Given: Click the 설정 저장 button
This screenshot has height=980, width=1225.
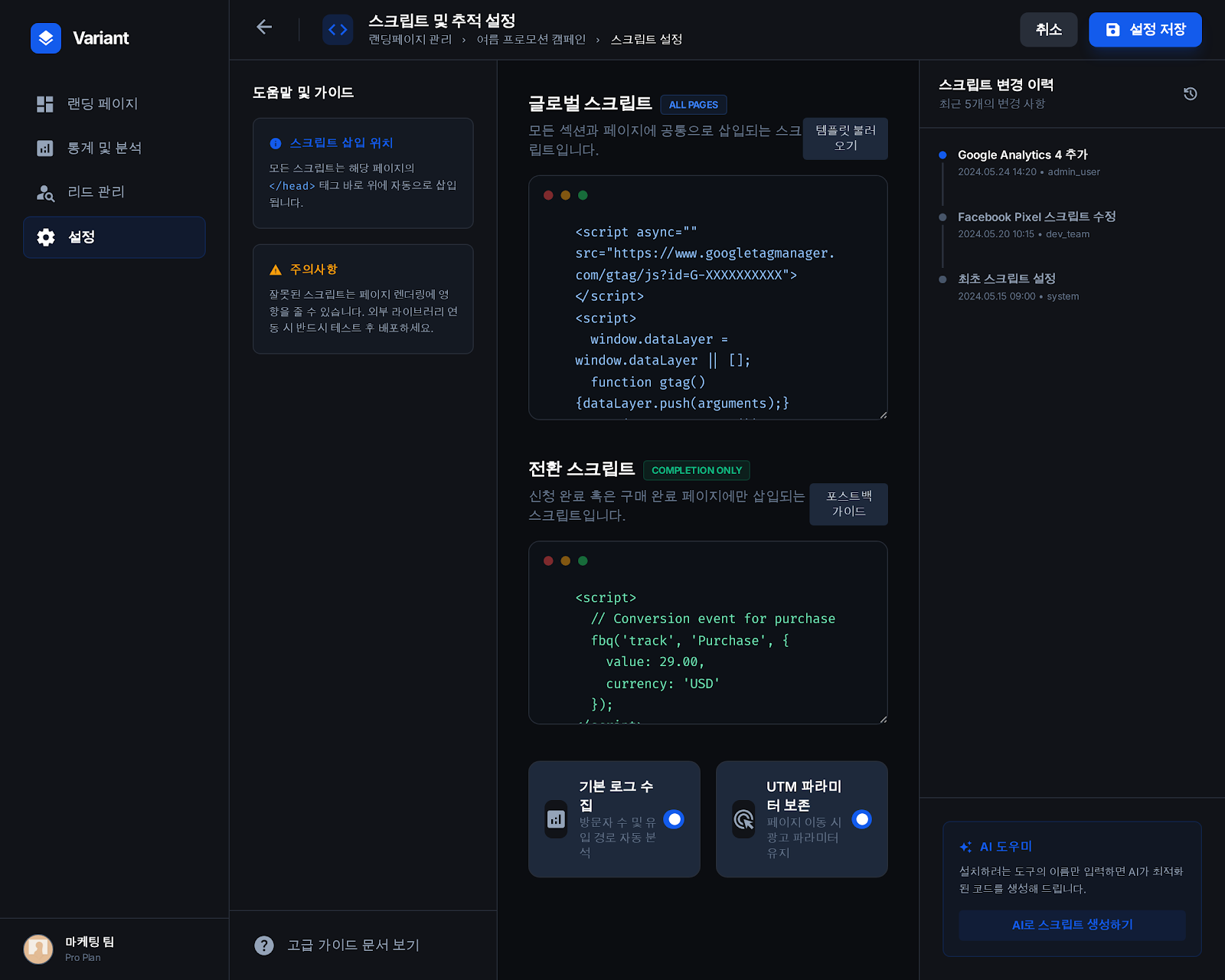Looking at the screenshot, I should (x=1145, y=30).
